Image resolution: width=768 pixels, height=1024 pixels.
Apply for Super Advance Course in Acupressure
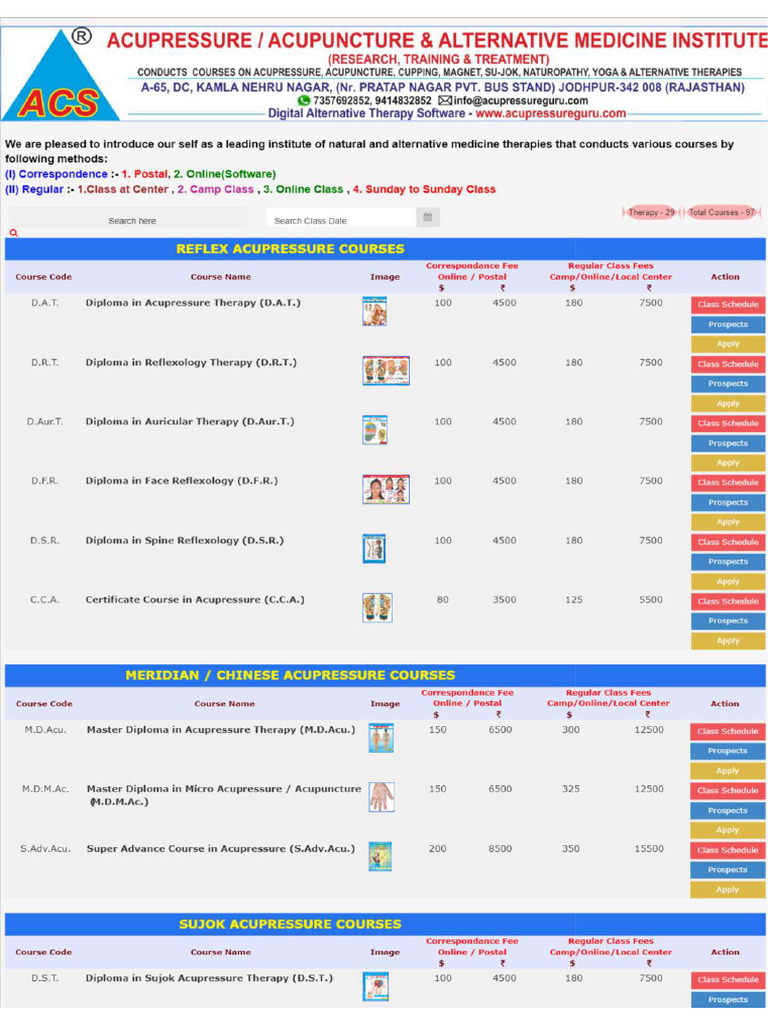coord(728,890)
